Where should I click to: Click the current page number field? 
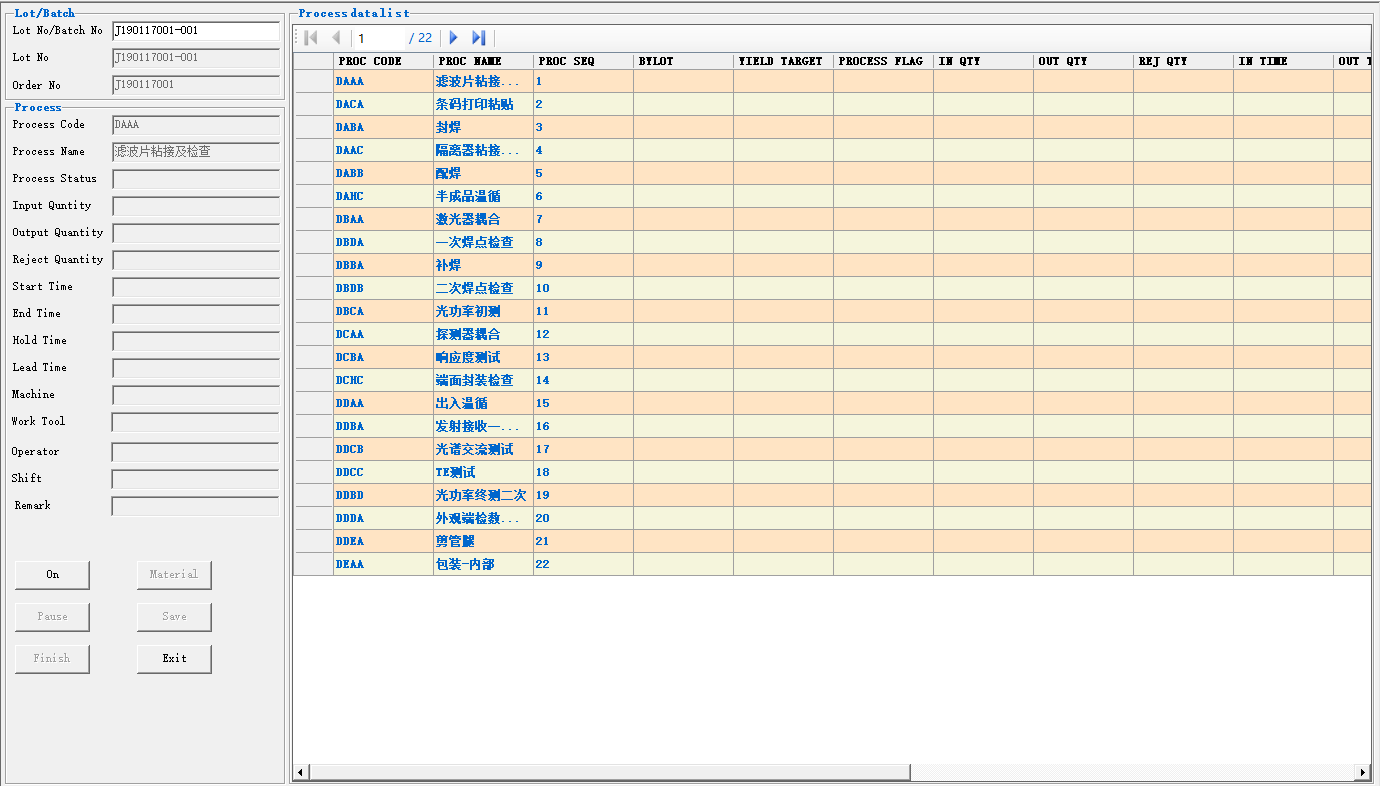point(380,38)
